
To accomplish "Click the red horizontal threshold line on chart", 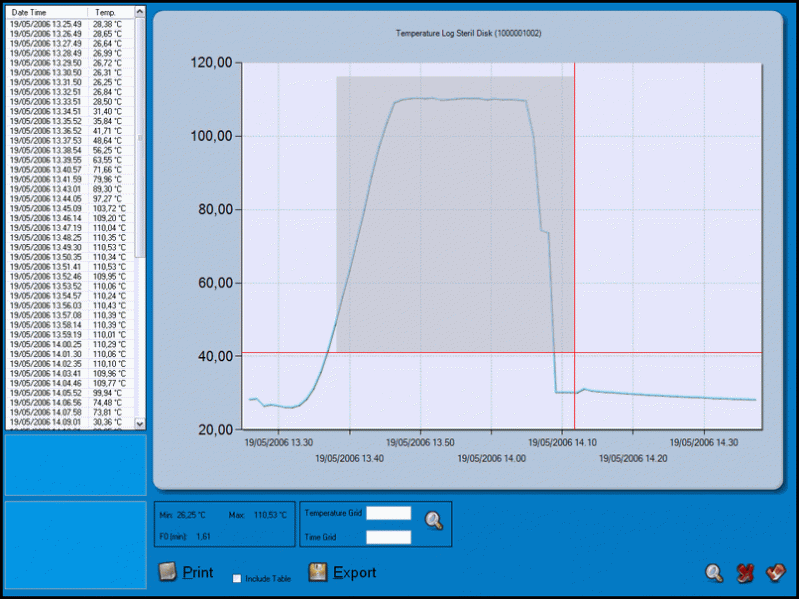I will tap(450, 352).
